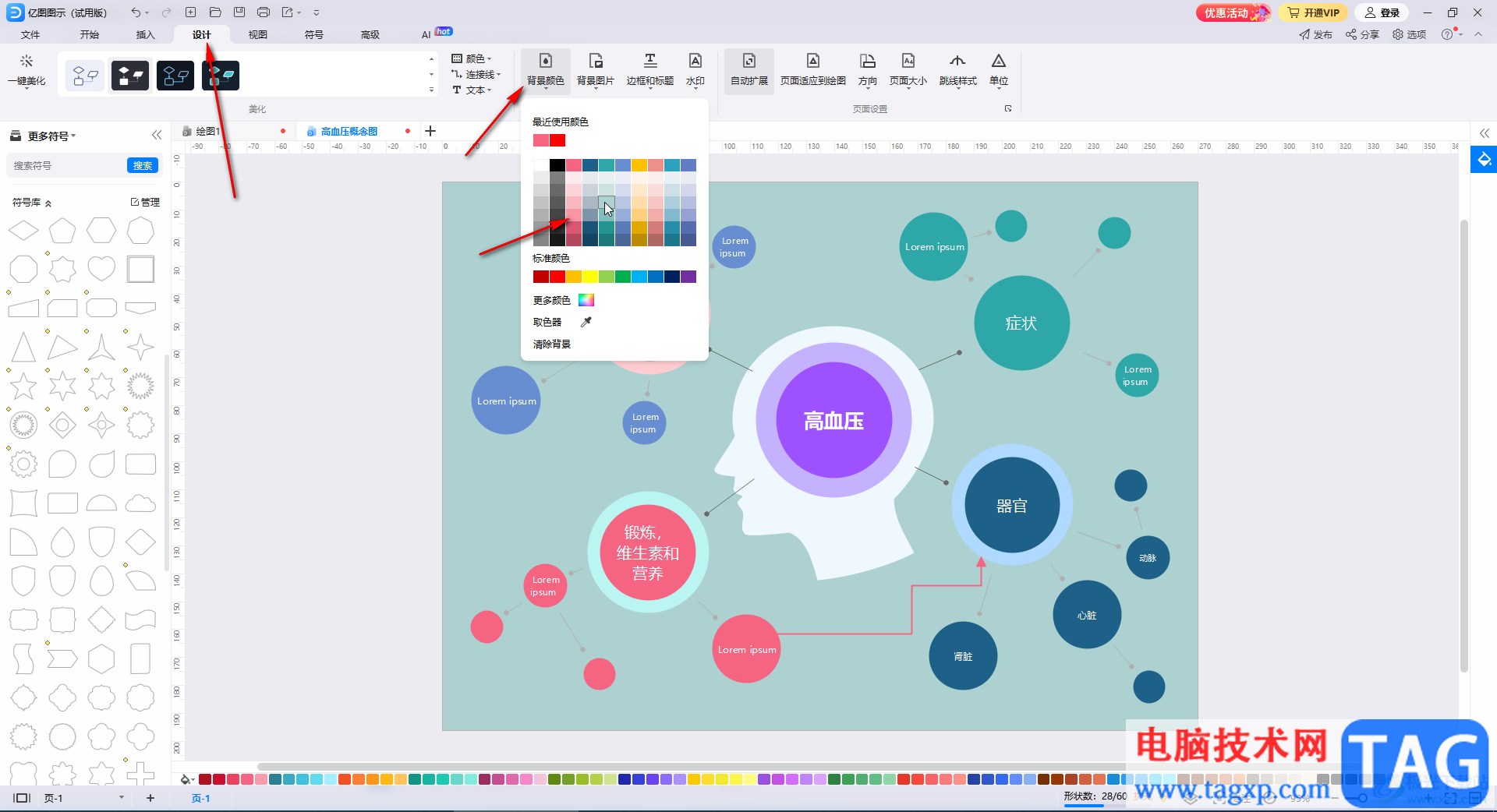The image size is (1497, 812).
Task: Open Background Image (背景图片) tool
Action: click(595, 69)
